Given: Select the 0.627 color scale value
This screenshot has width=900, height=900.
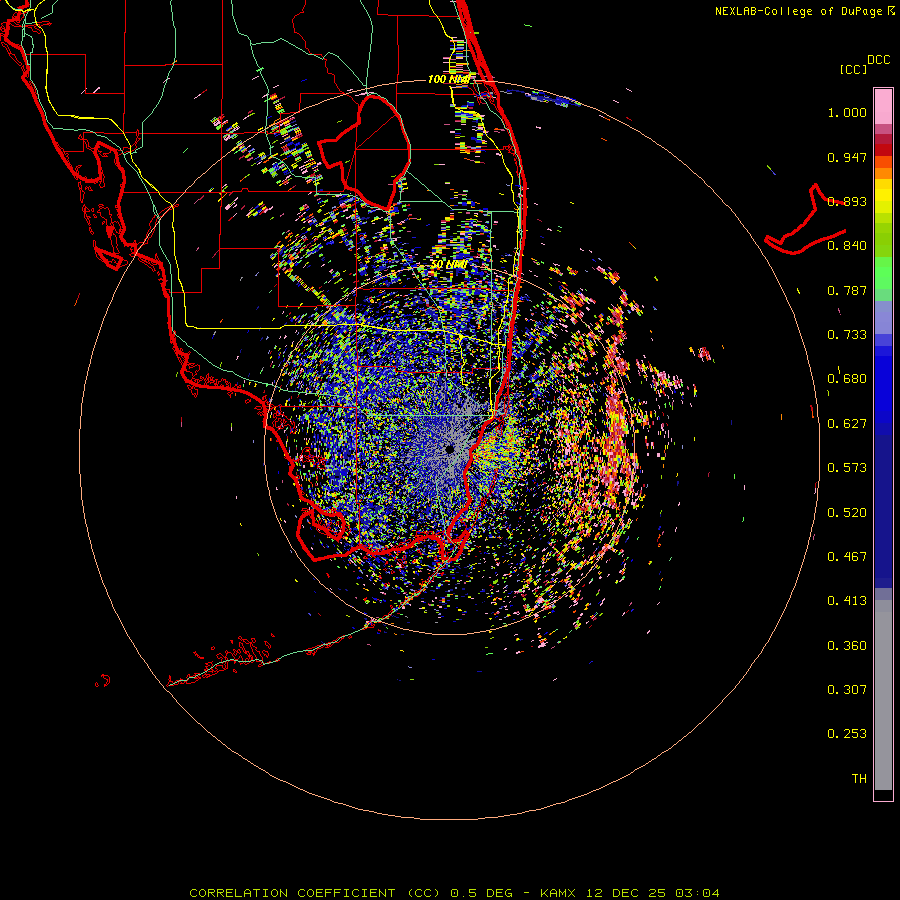Looking at the screenshot, I should (x=847, y=424).
